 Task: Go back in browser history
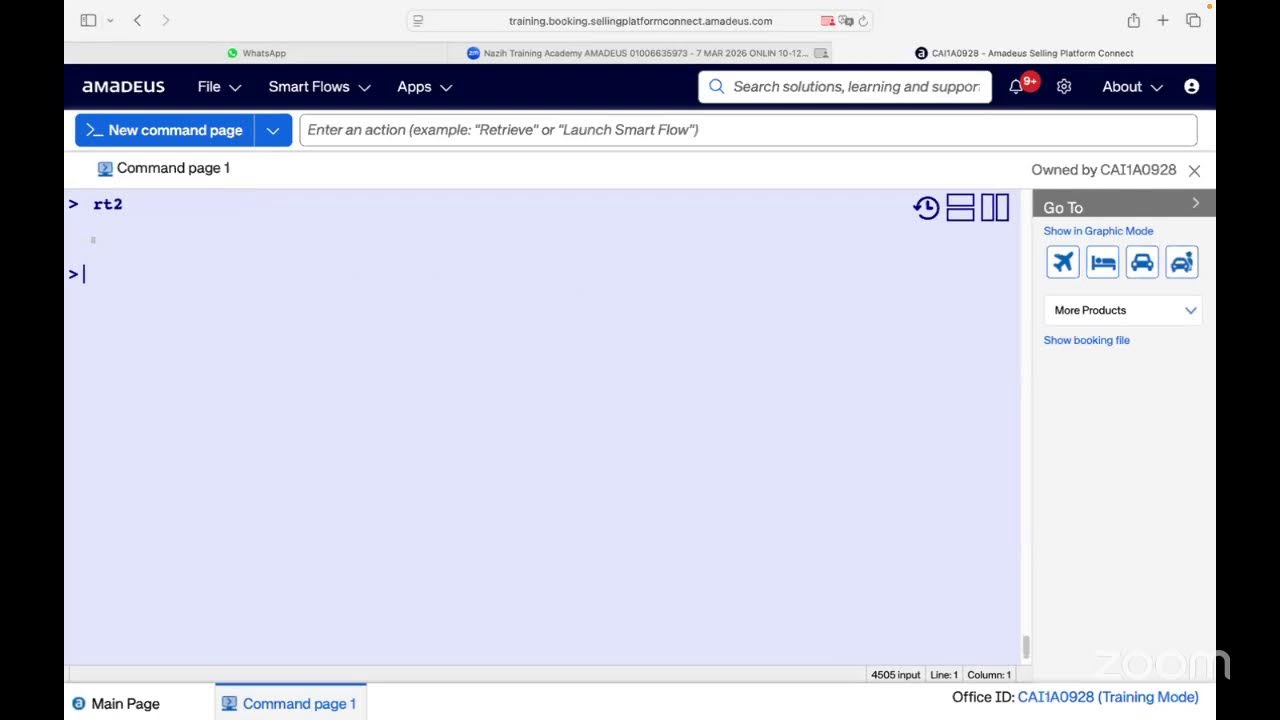tap(137, 20)
